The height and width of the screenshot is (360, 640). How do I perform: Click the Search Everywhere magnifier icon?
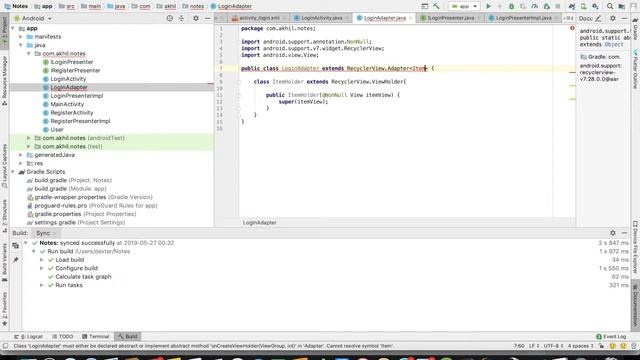(x=610, y=6)
